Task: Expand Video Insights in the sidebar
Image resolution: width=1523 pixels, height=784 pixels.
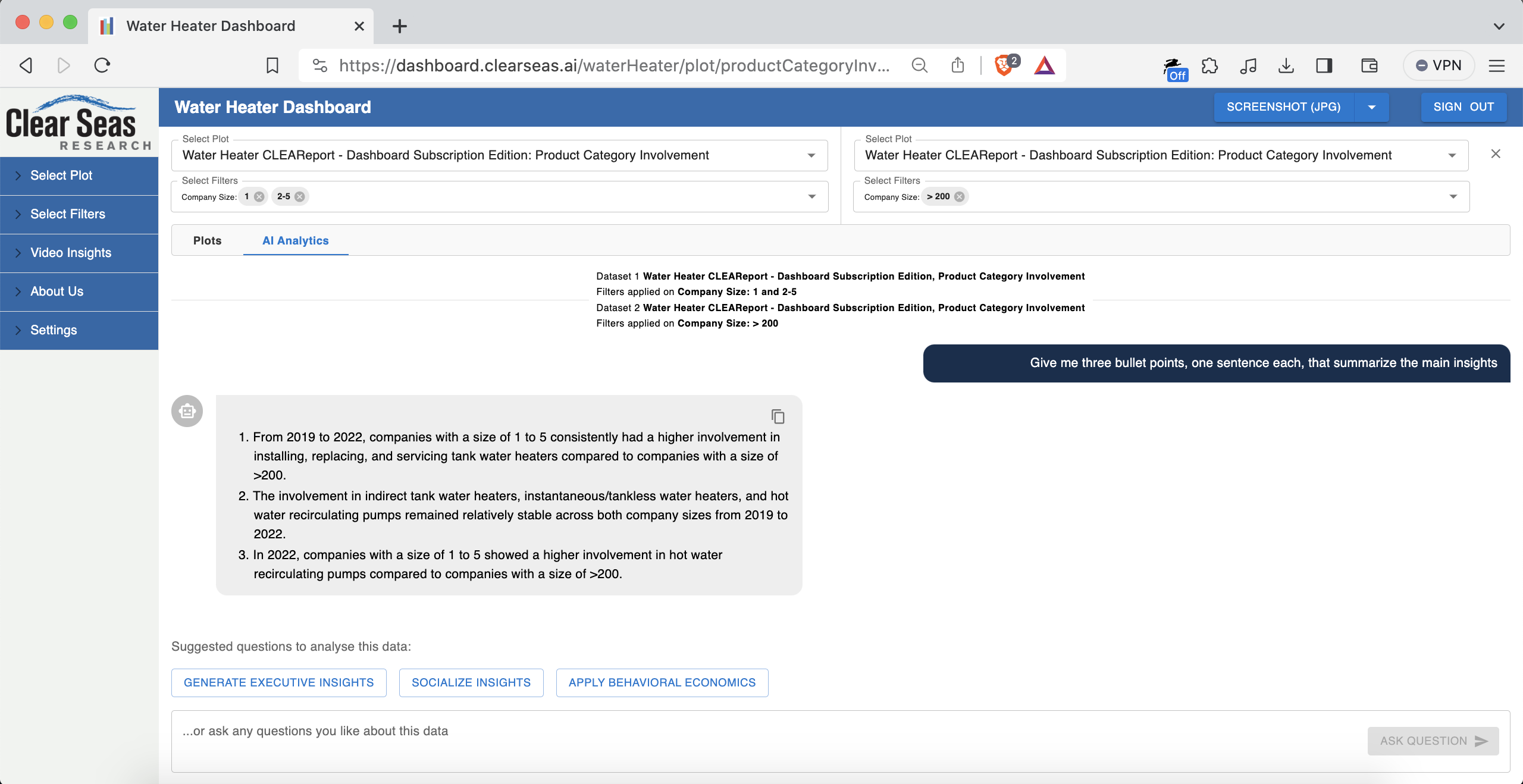Action: pos(71,253)
